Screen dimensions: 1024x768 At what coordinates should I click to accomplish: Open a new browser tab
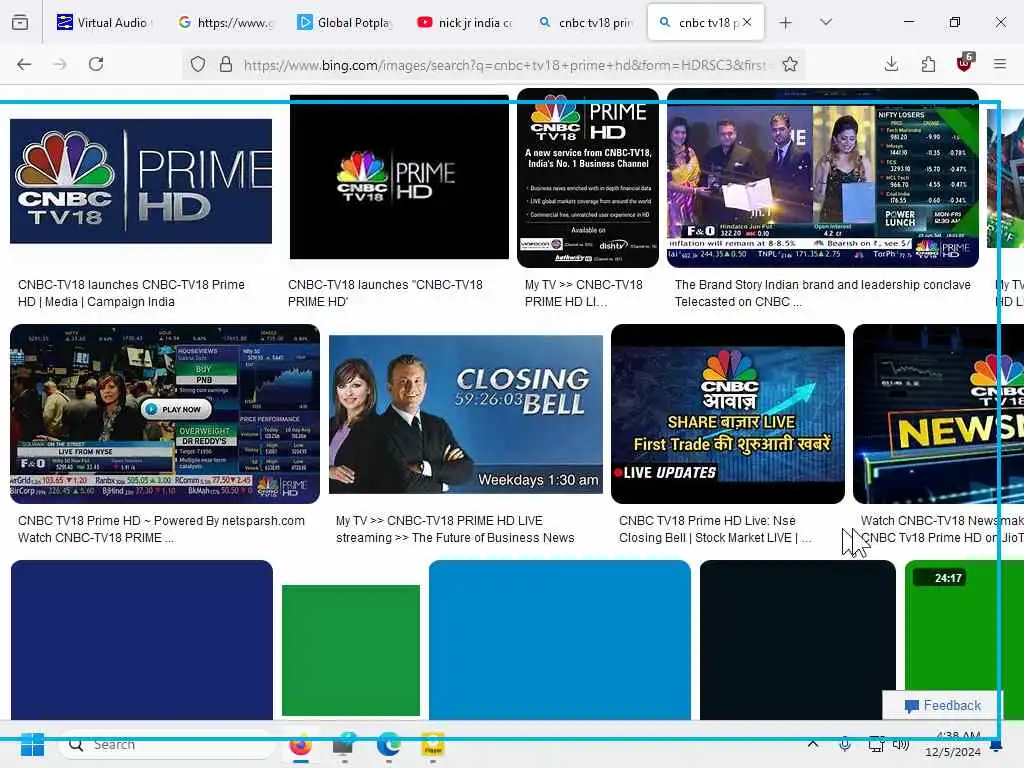tap(786, 23)
